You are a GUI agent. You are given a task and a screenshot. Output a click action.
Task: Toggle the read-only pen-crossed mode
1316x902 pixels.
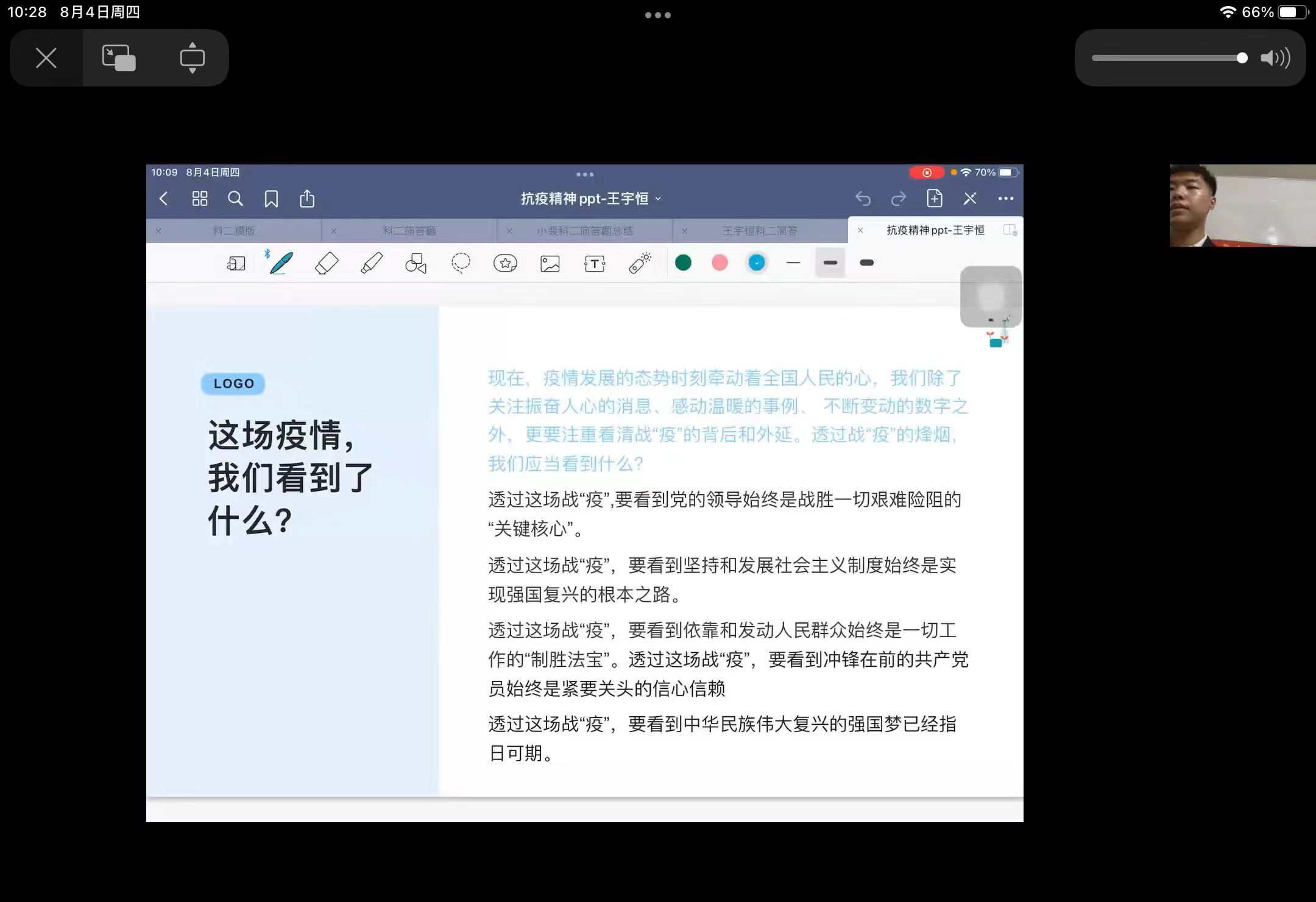[970, 199]
